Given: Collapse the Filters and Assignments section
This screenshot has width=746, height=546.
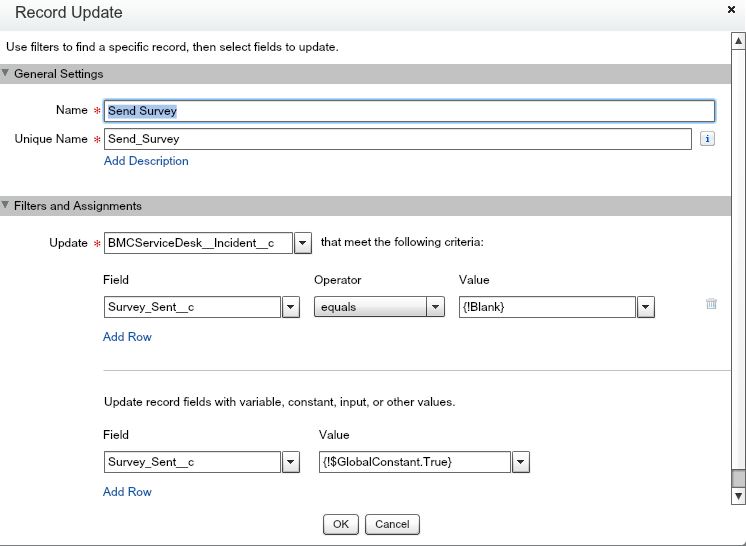Looking at the screenshot, I should point(6,206).
